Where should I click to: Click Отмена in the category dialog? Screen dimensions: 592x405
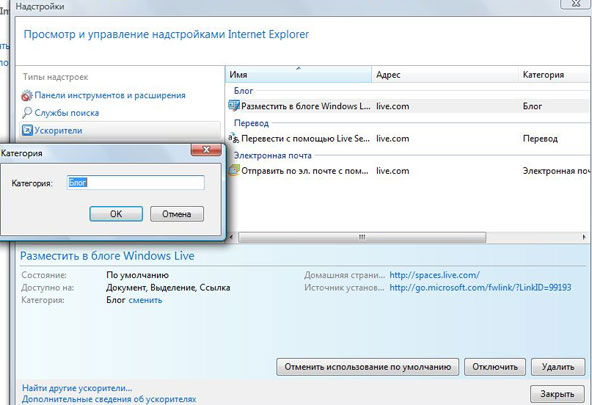[177, 214]
